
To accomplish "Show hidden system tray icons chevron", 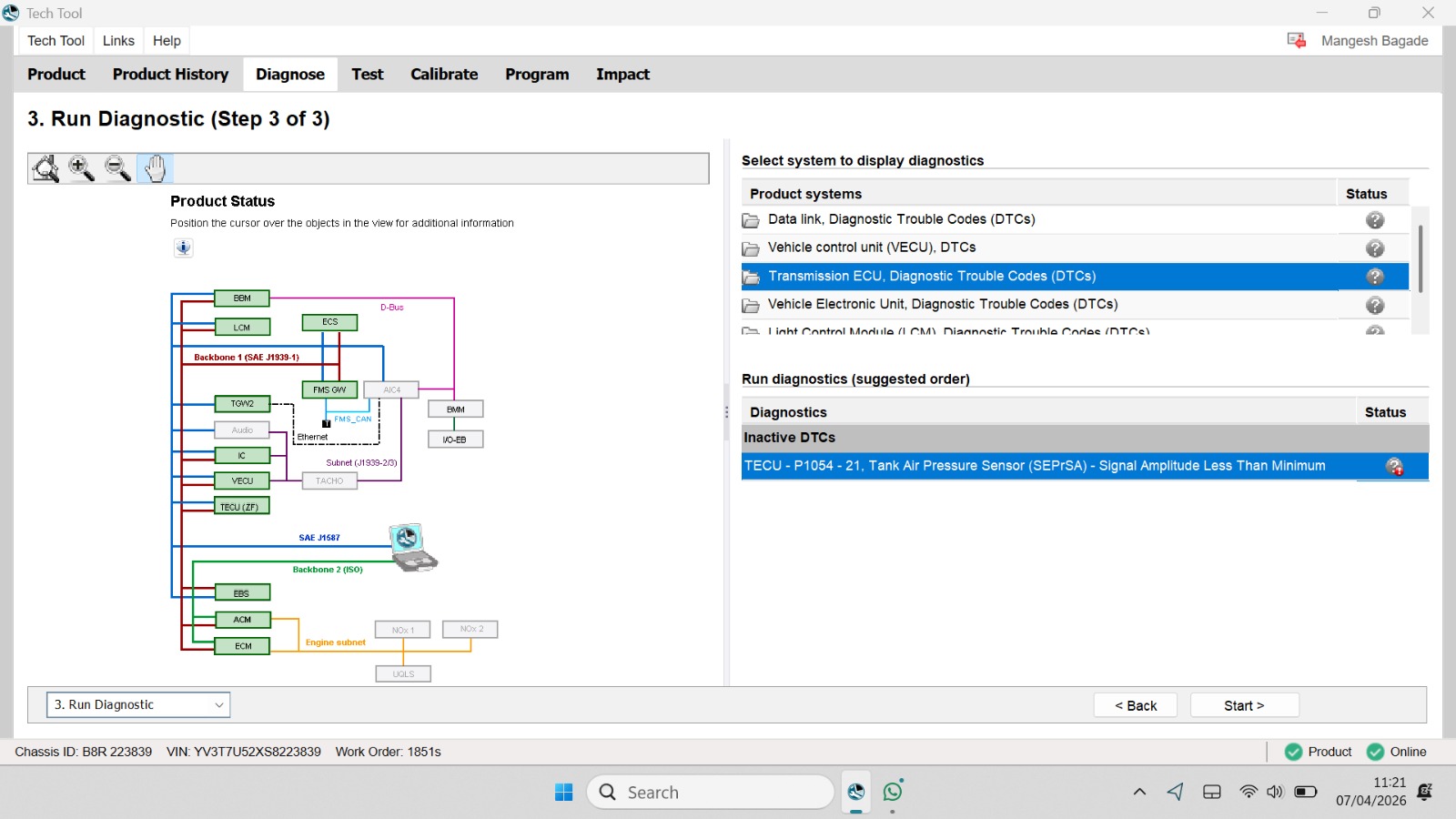I will [1139, 792].
